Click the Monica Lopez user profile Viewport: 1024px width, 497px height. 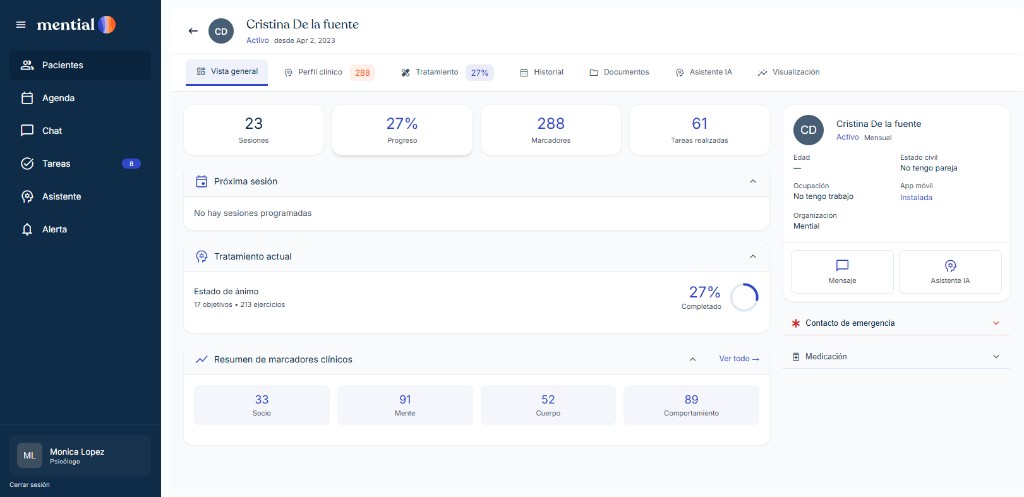point(80,456)
